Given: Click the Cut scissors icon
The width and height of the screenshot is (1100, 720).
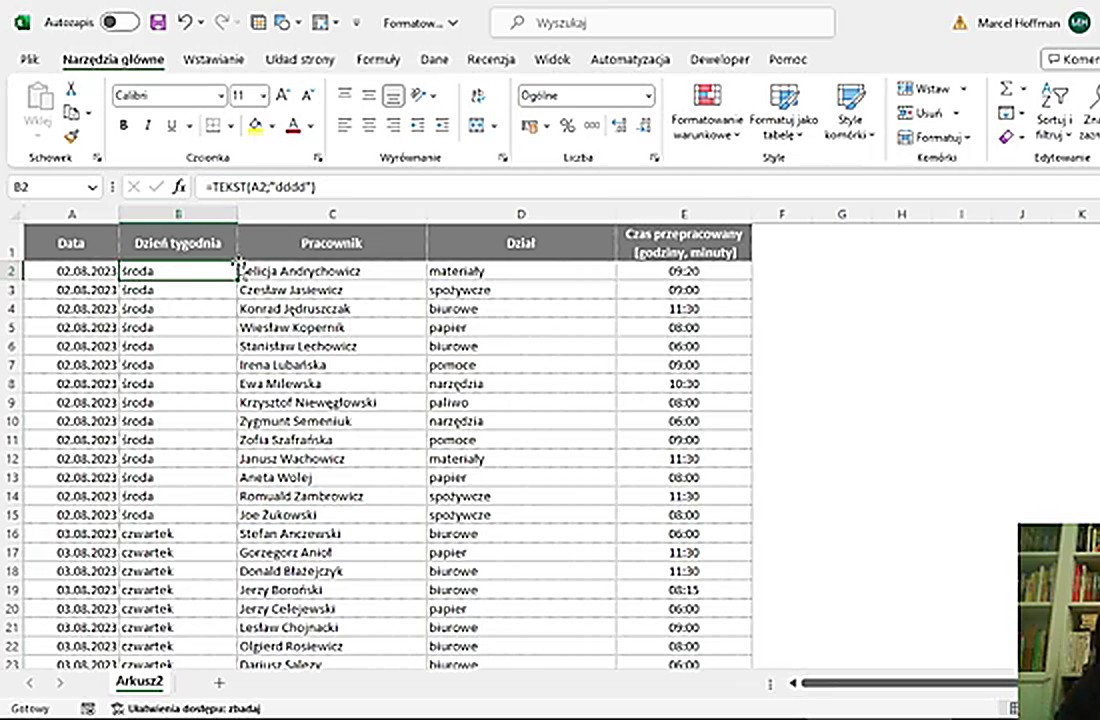Looking at the screenshot, I should pyautogui.click(x=71, y=89).
